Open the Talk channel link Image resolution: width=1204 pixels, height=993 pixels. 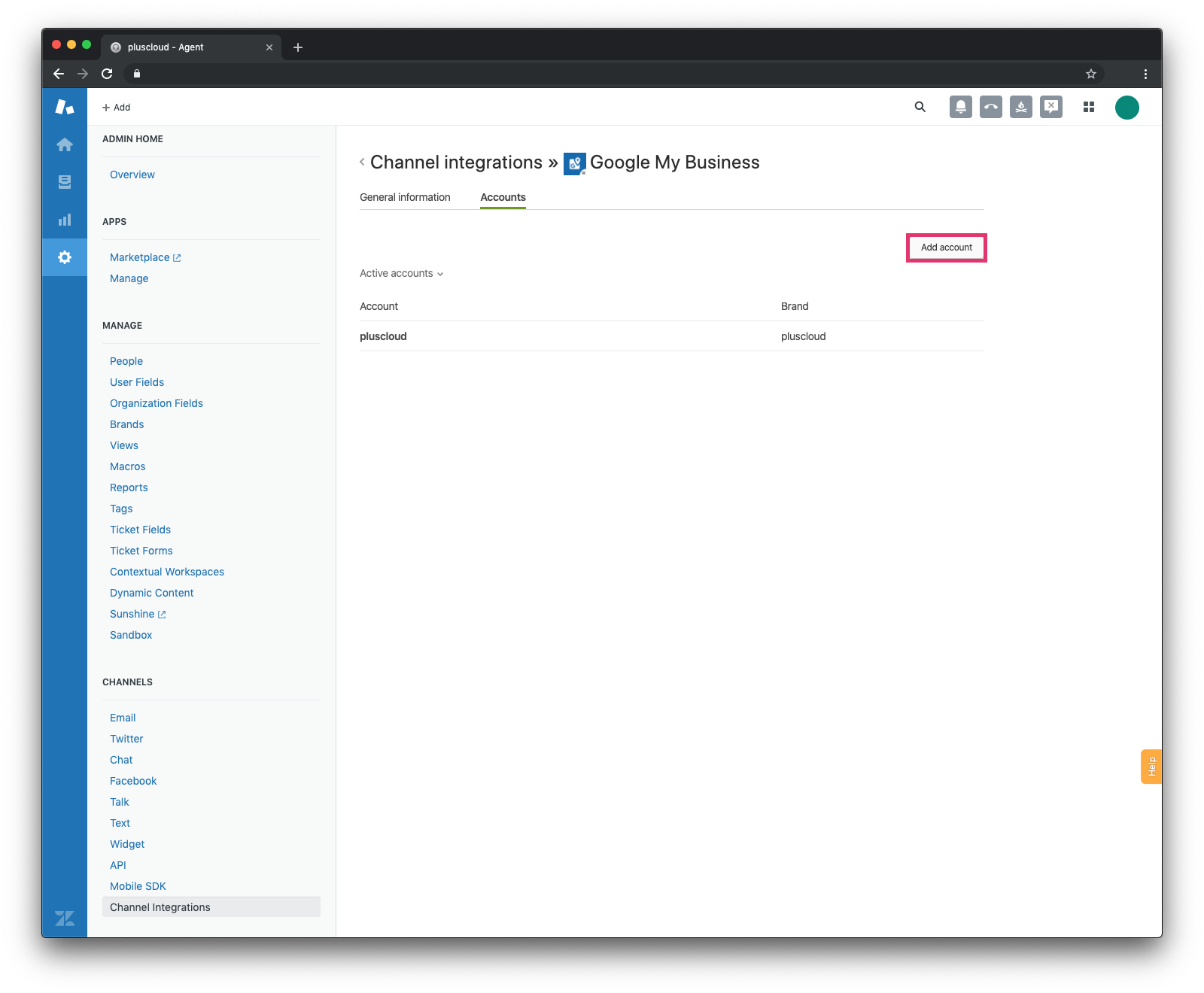point(120,802)
